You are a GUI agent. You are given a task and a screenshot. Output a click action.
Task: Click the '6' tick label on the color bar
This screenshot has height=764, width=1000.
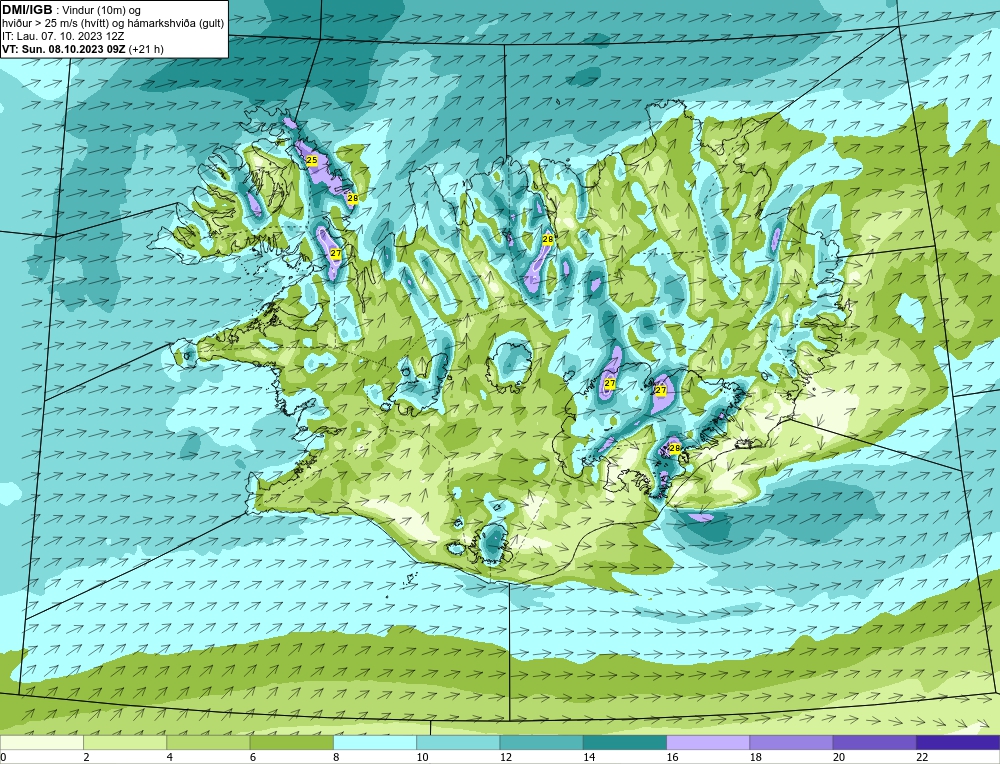point(253,757)
